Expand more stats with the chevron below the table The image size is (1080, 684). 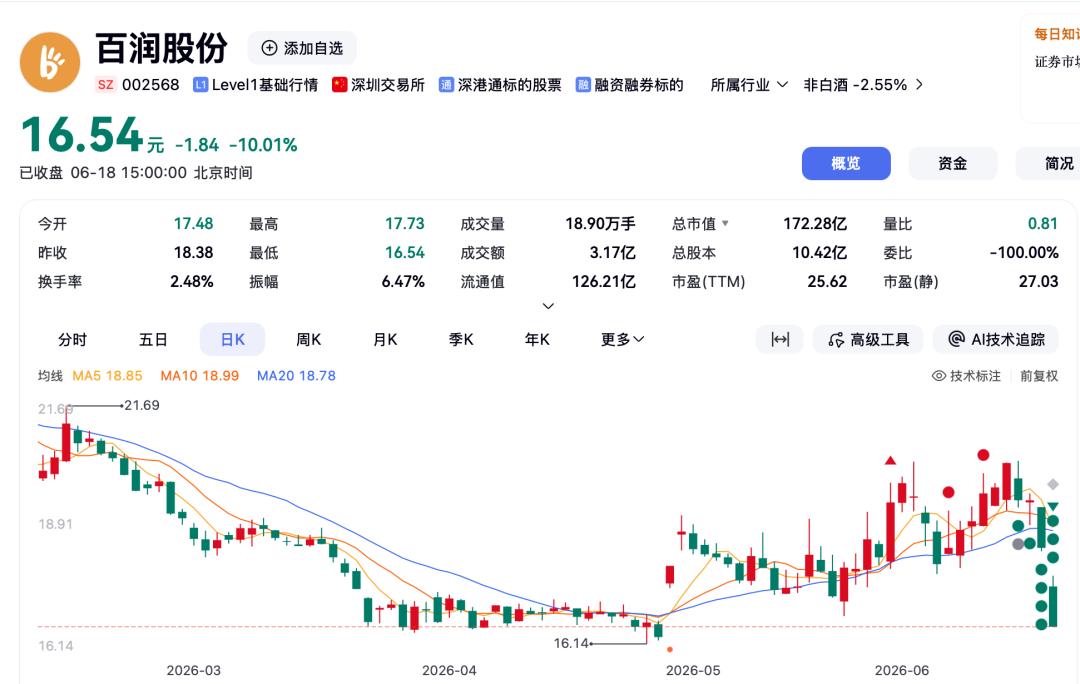548,306
